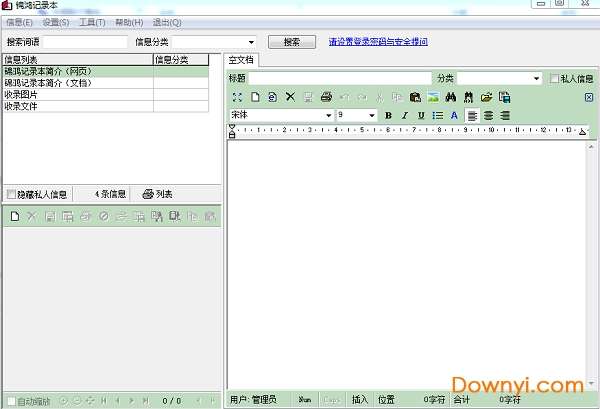Select 锦鸿记录本简介（网页） row

pyautogui.click(x=106, y=72)
